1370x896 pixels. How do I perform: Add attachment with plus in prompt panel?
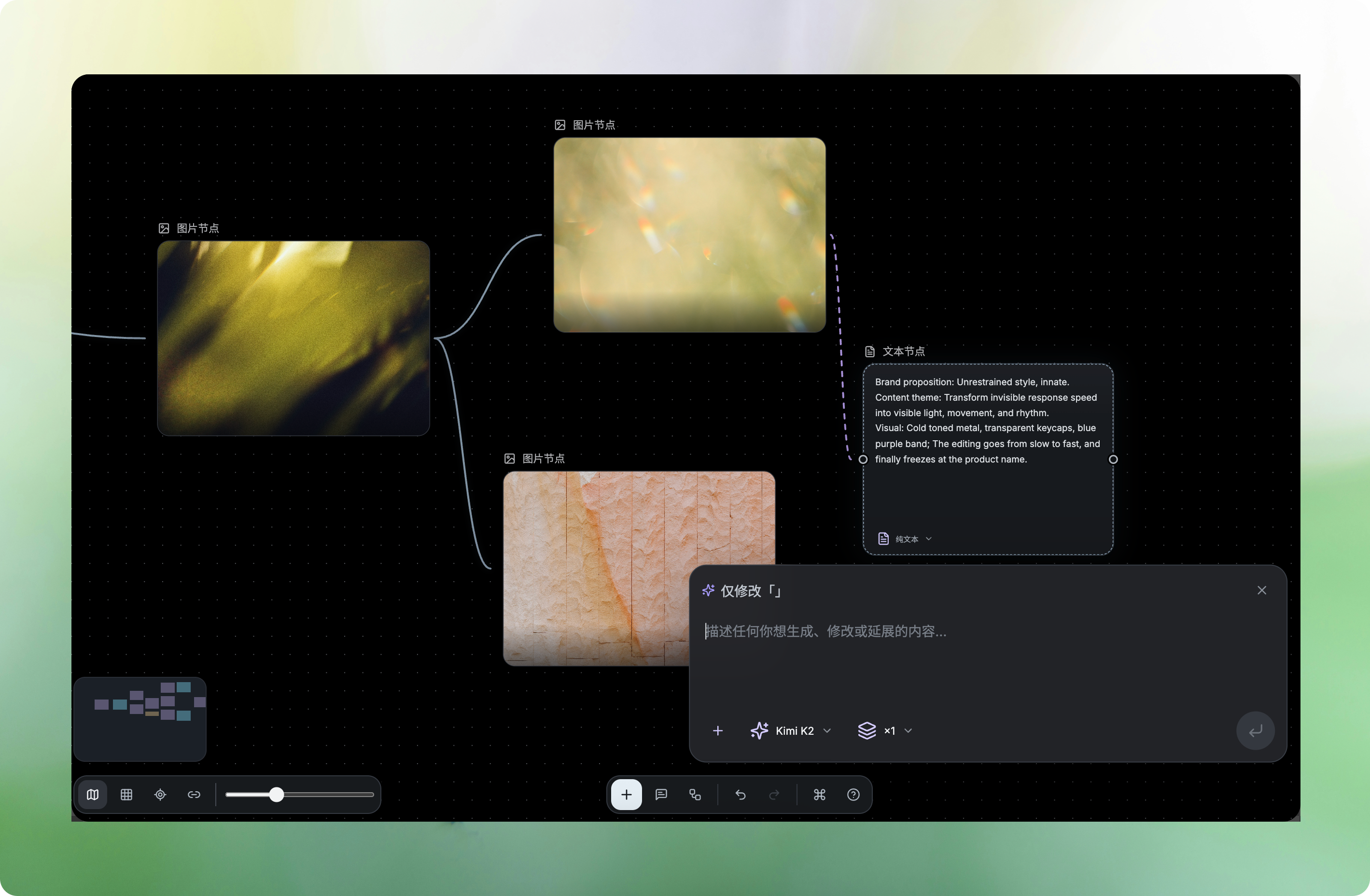(x=718, y=731)
